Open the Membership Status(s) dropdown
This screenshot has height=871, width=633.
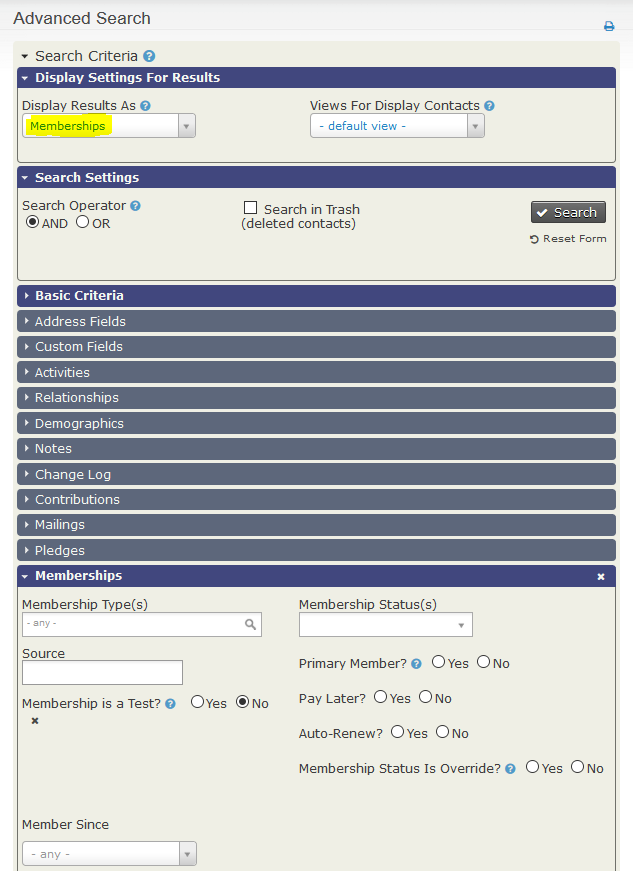[x=385, y=625]
